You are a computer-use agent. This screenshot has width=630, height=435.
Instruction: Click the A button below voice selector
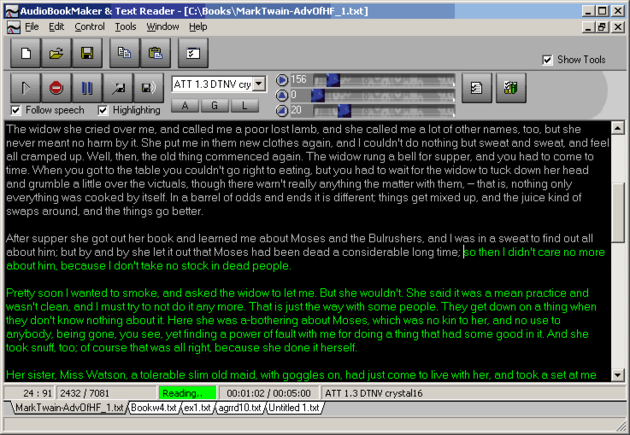click(x=185, y=106)
